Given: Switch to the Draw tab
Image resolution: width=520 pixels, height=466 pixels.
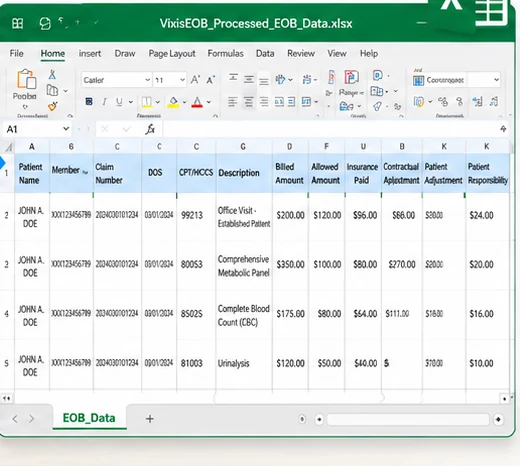Looking at the screenshot, I should click(125, 53).
